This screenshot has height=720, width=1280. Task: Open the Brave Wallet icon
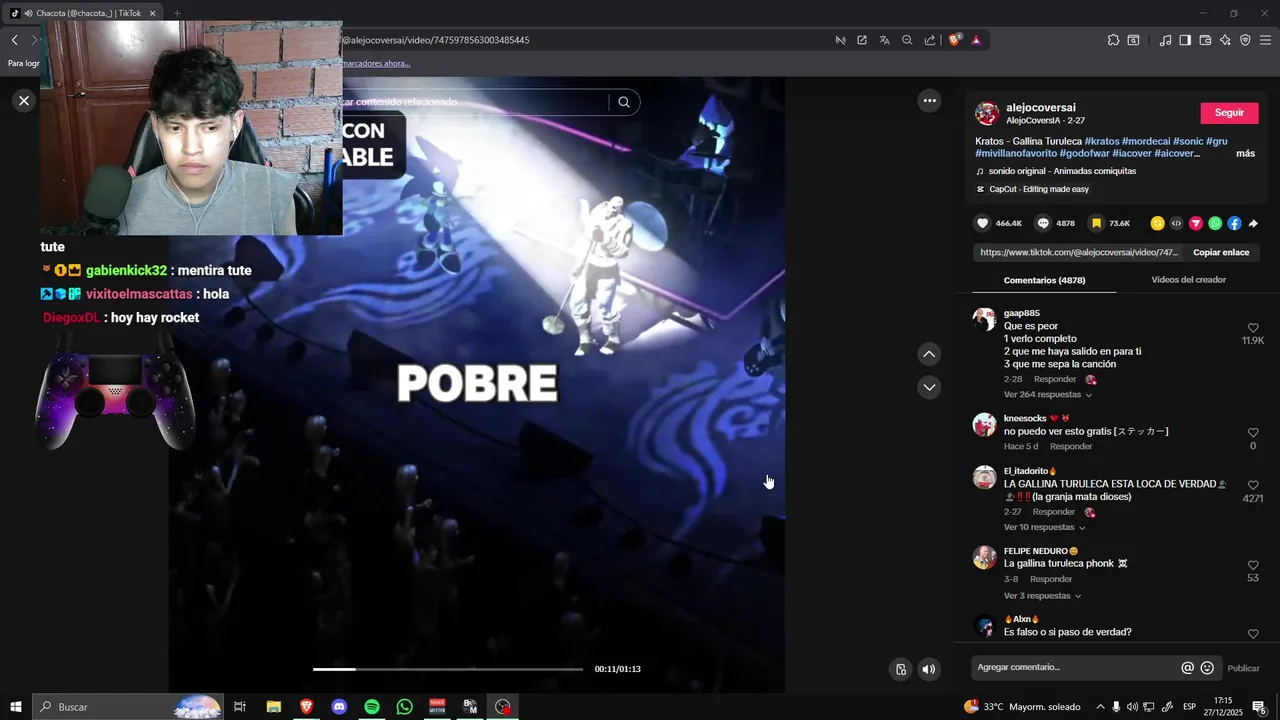pos(1205,40)
